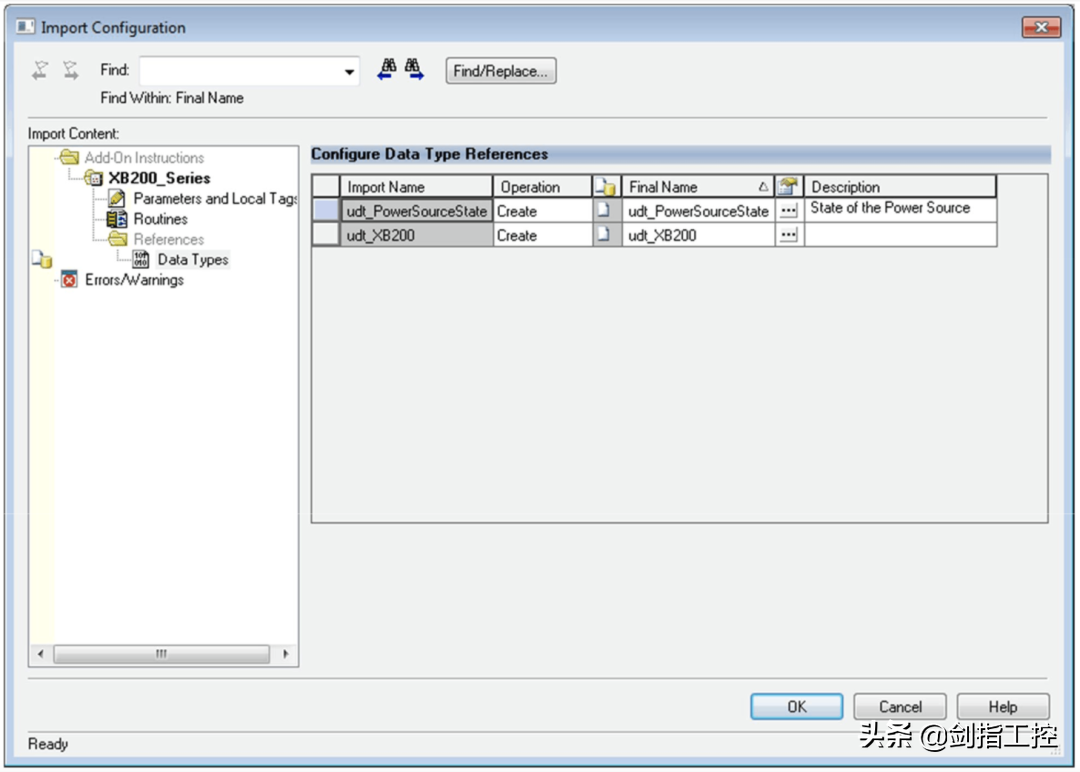Click Errors/Warnings red X icon in tree

[x=69, y=280]
